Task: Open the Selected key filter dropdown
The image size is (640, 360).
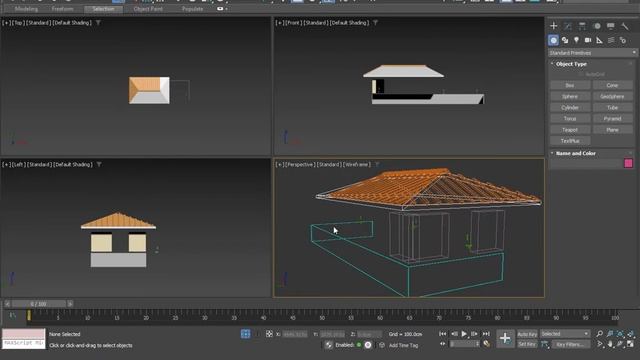Action: click(x=565, y=334)
